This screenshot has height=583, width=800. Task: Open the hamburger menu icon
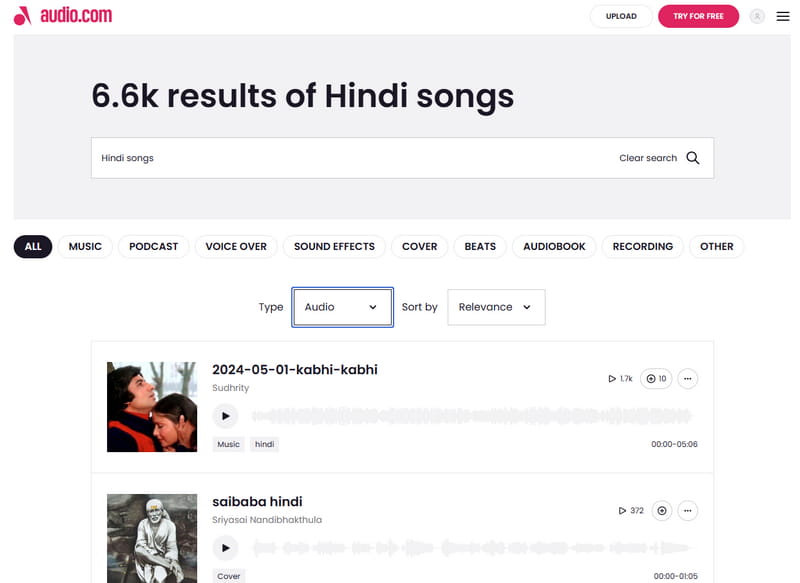tap(783, 16)
